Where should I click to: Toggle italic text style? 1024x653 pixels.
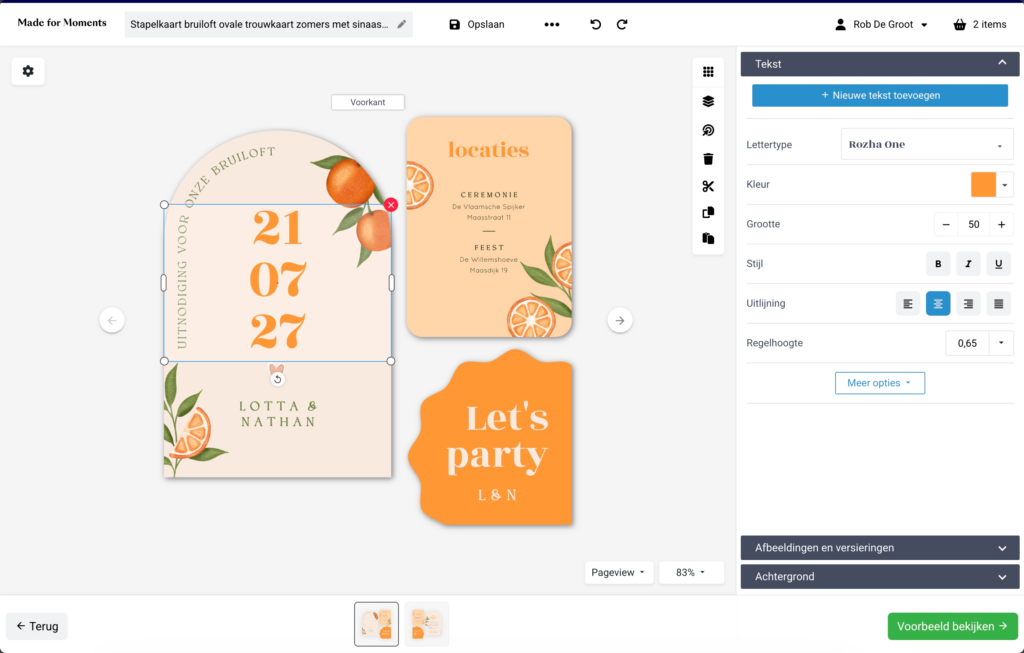[x=968, y=264]
